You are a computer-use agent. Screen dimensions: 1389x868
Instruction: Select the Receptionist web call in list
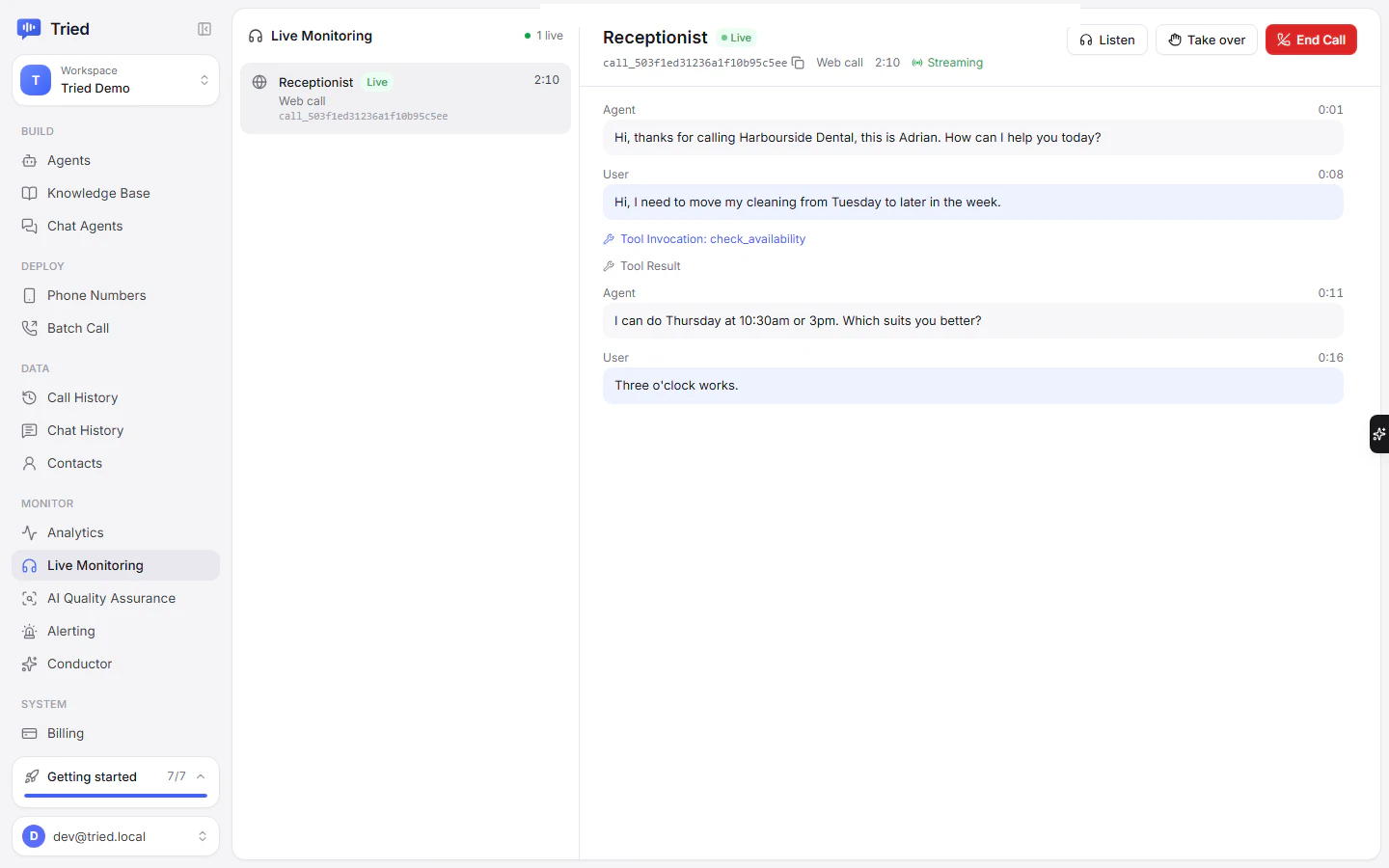pyautogui.click(x=405, y=98)
